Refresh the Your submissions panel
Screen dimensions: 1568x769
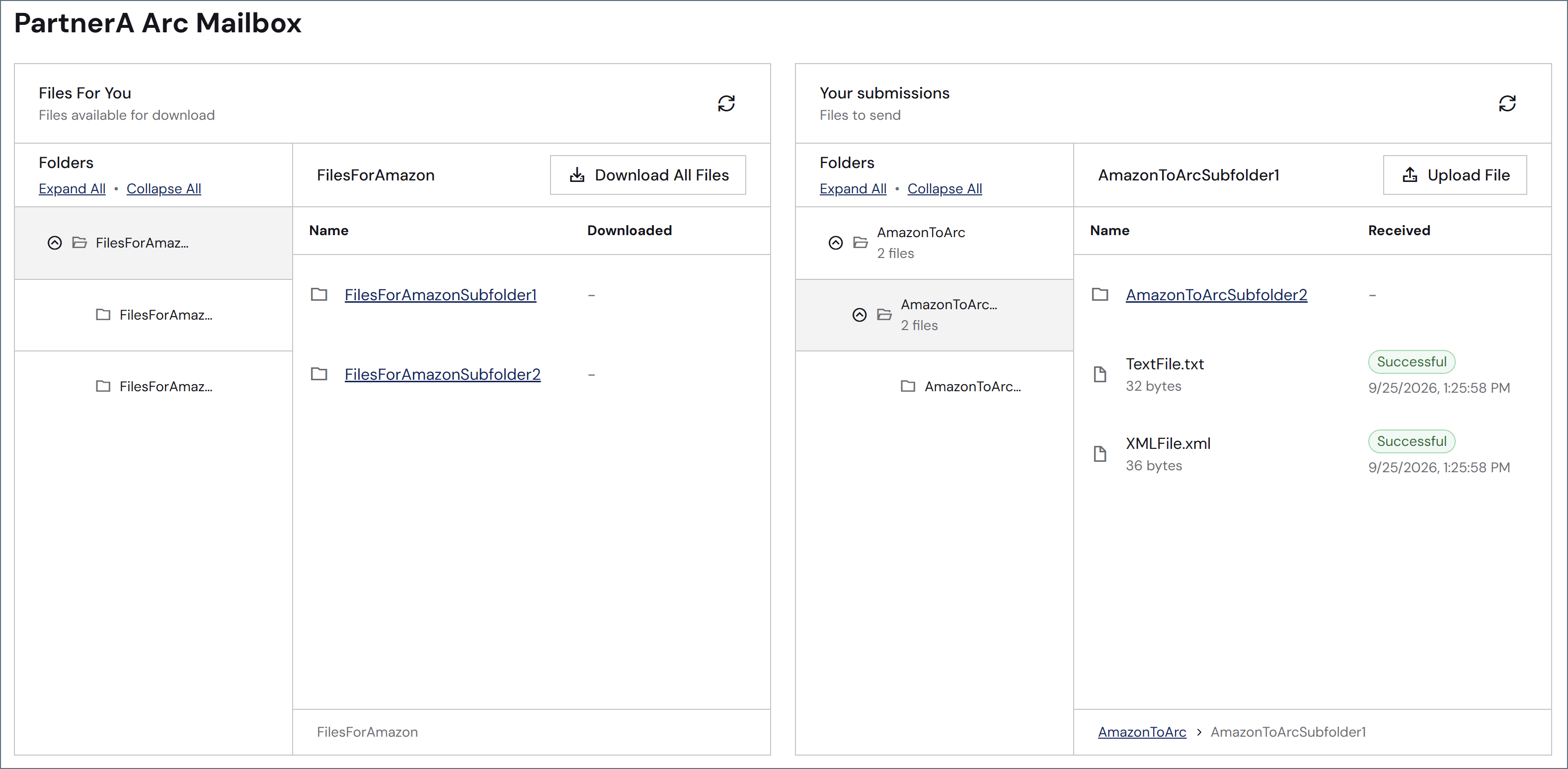[x=1507, y=103]
